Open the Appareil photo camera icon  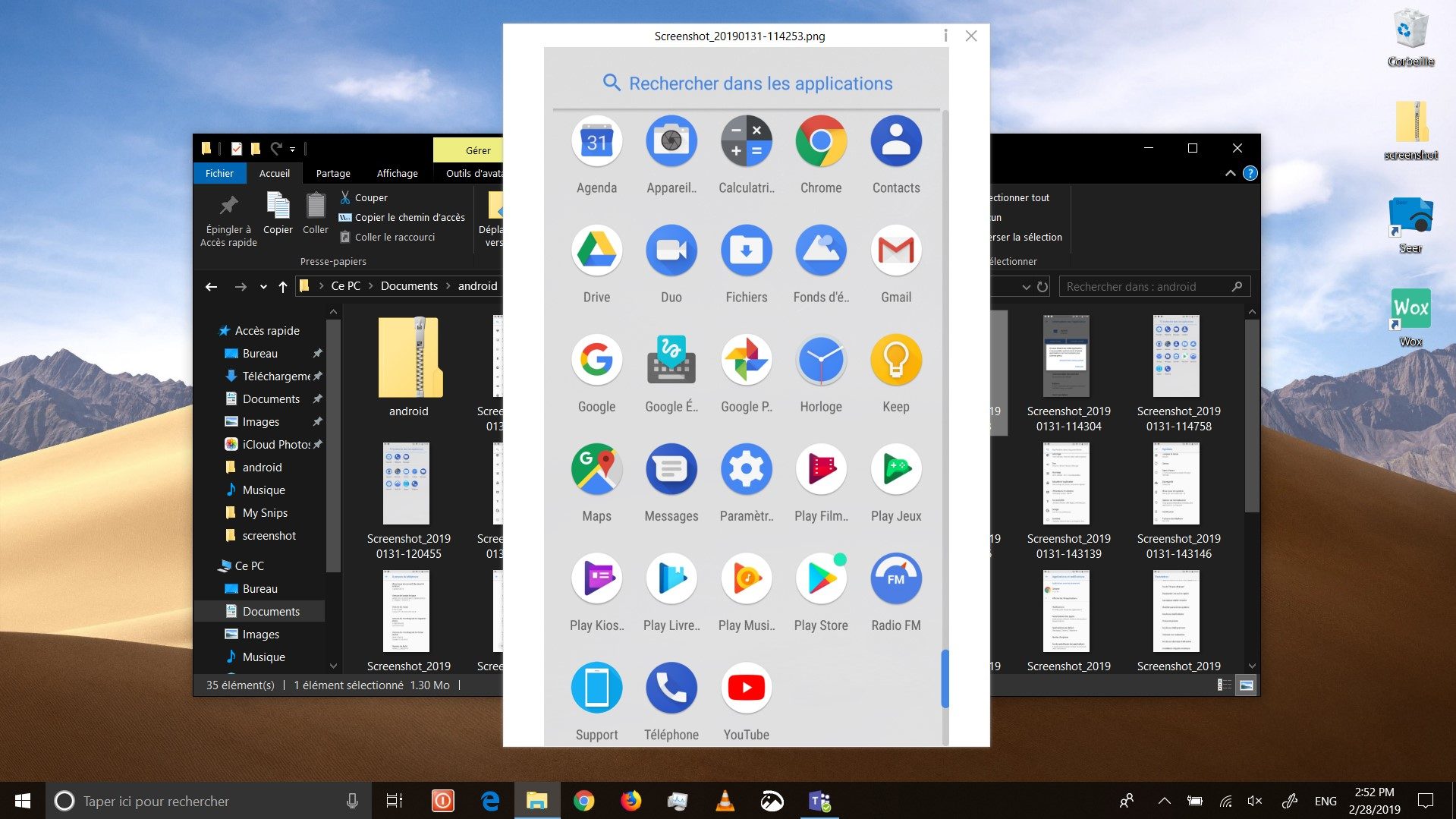click(x=671, y=141)
